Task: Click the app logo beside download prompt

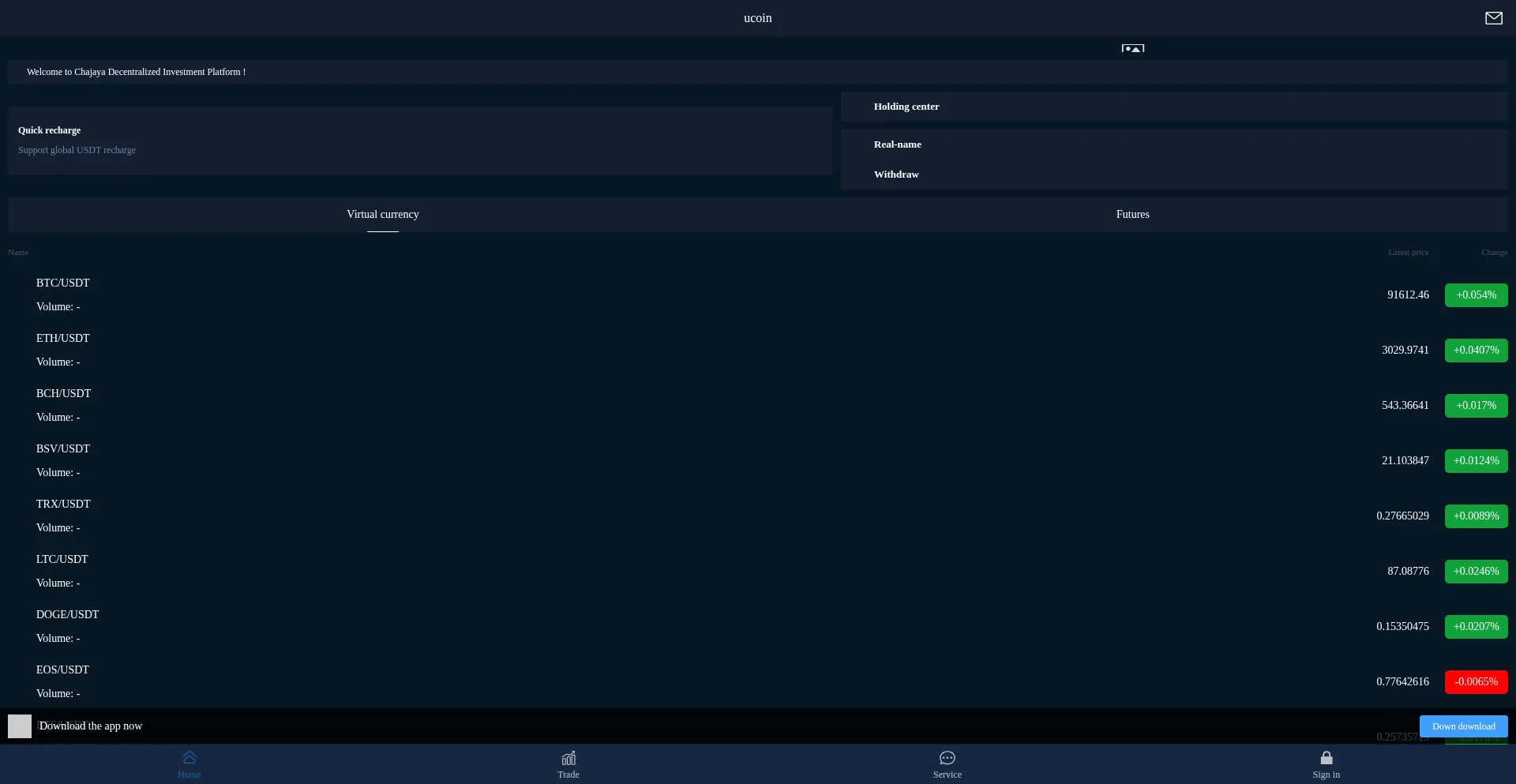Action: [x=20, y=726]
